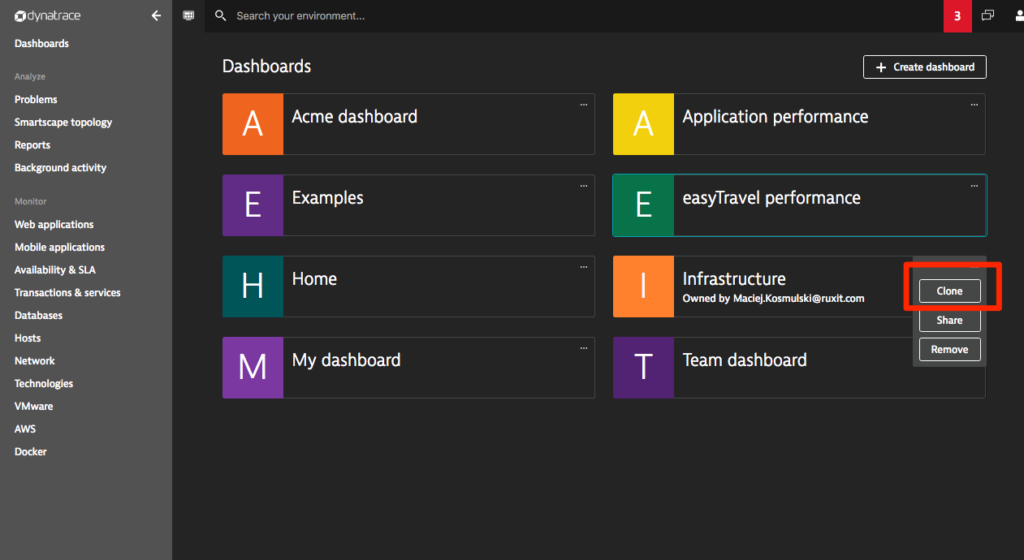Open Smartscape topology

click(63, 122)
